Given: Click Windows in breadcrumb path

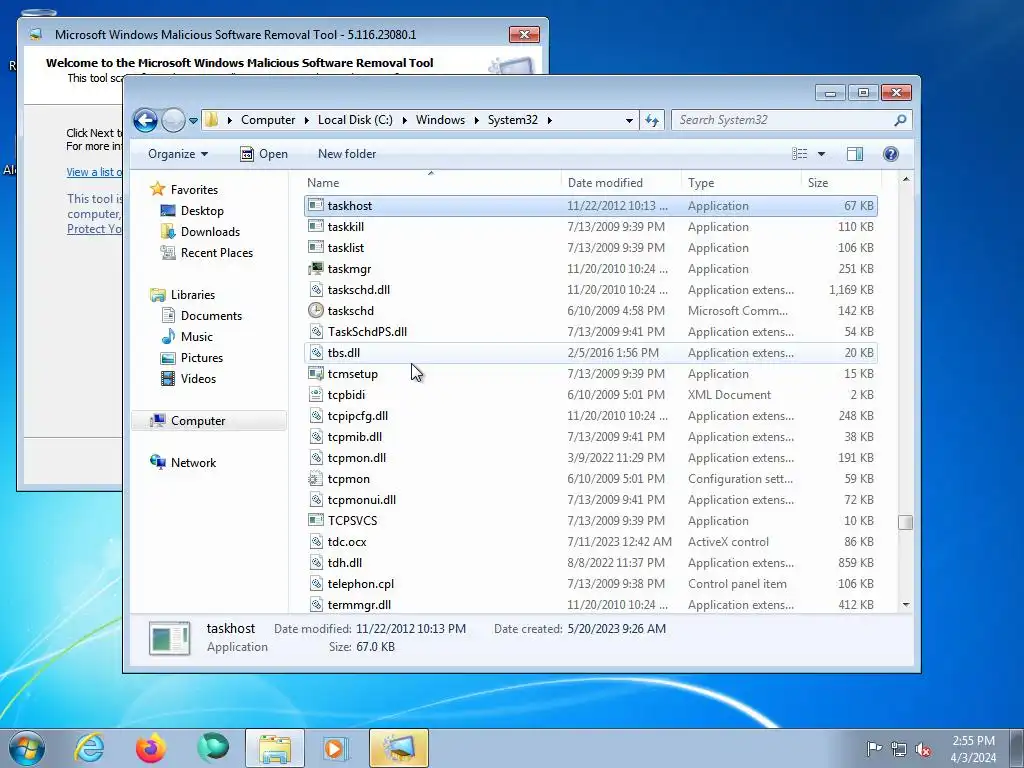Looking at the screenshot, I should [440, 120].
